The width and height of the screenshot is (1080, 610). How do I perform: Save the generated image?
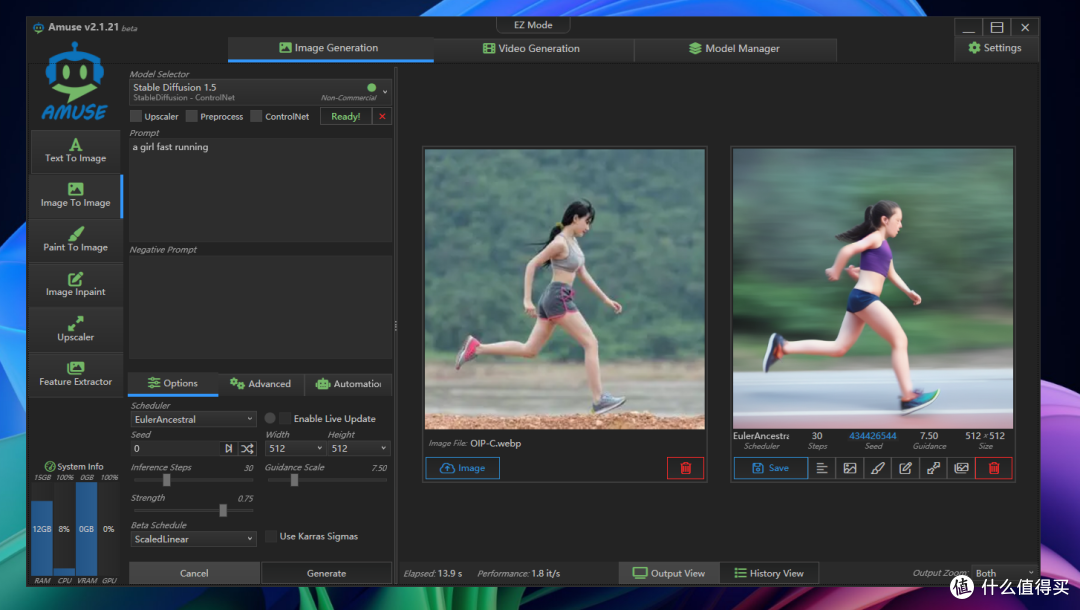pos(771,468)
